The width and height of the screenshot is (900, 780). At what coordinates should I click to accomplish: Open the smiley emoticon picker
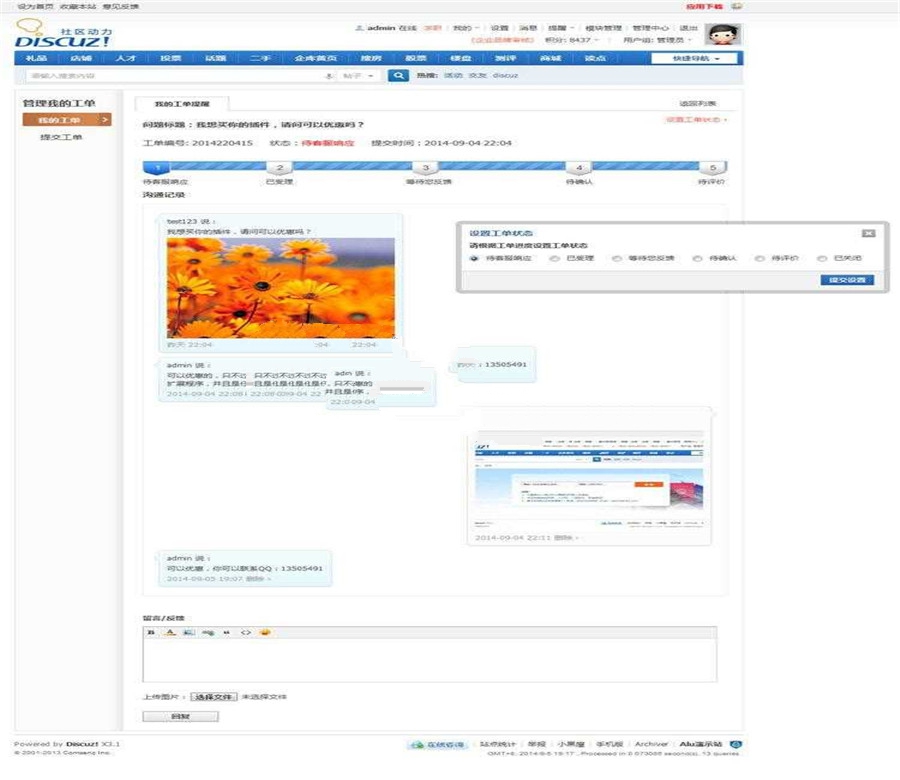point(265,632)
